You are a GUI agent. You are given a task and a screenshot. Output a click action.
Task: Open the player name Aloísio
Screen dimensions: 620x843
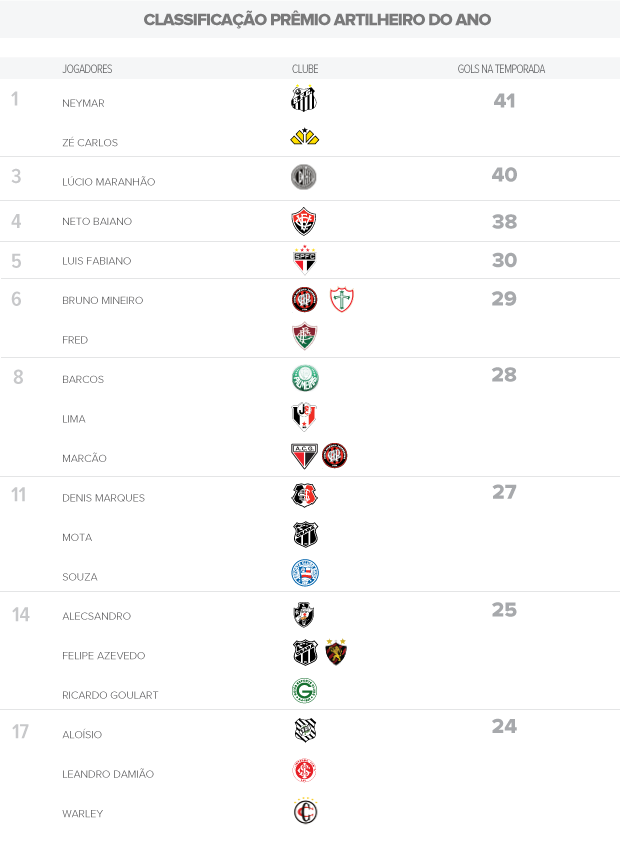click(82, 735)
